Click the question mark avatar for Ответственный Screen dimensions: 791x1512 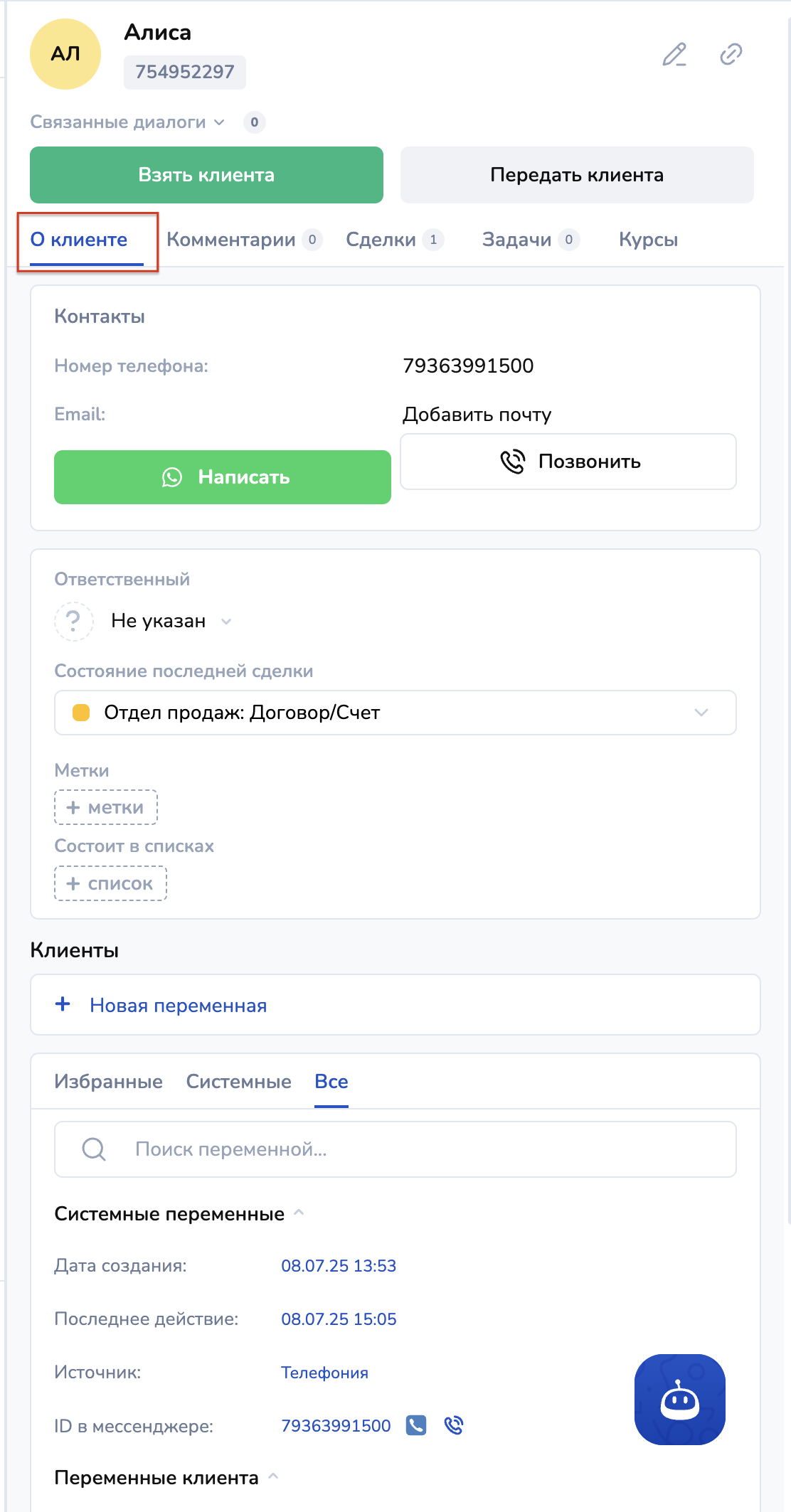click(x=74, y=621)
